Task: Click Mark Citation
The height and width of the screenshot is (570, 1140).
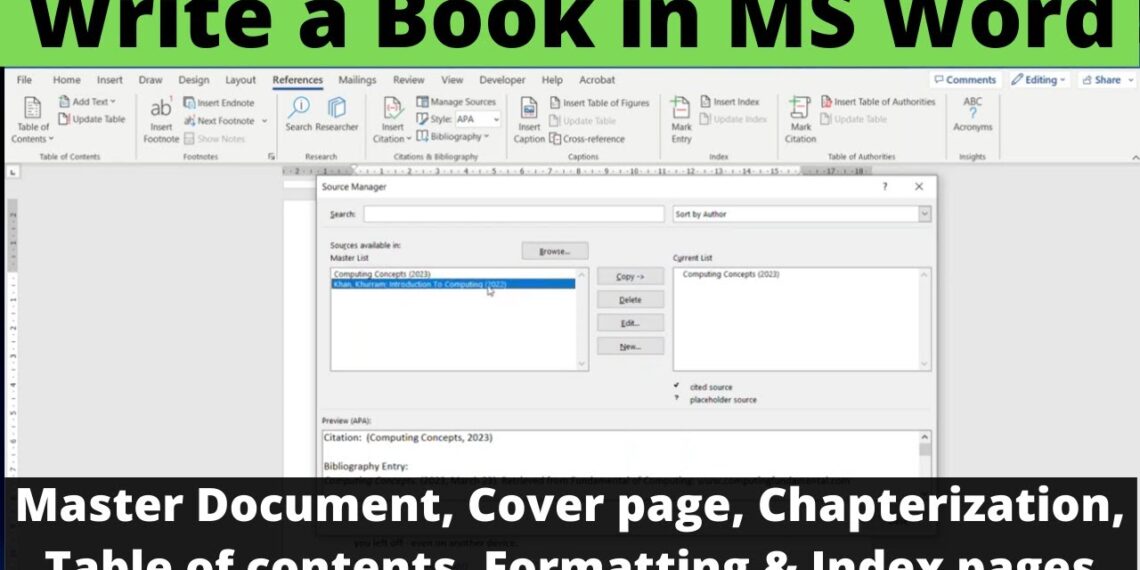Action: pos(800,119)
